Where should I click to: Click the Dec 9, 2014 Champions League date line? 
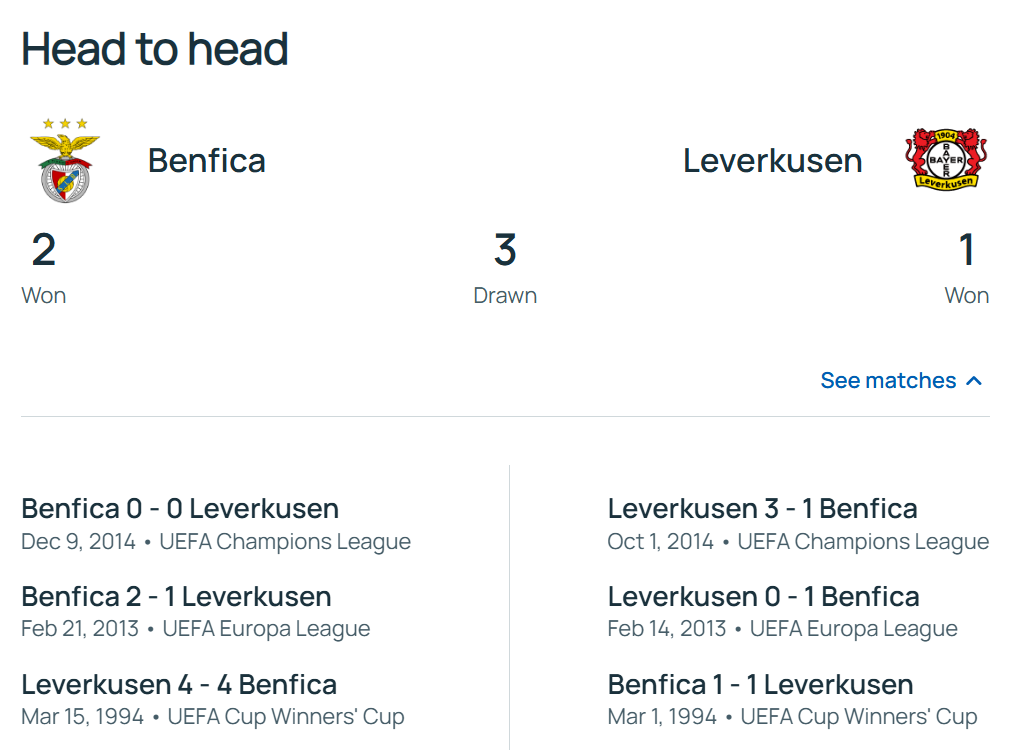tap(216, 542)
